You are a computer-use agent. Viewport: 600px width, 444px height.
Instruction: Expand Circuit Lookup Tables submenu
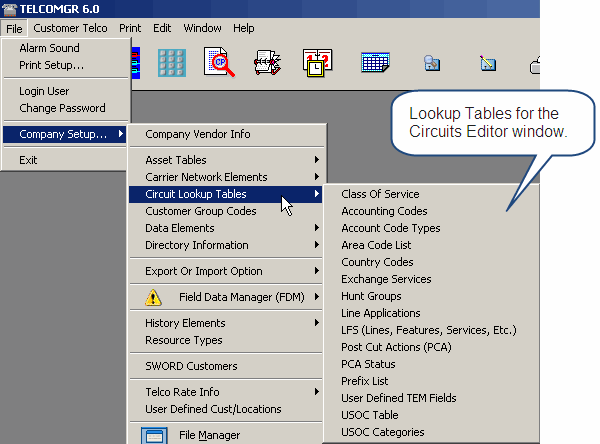pos(226,194)
